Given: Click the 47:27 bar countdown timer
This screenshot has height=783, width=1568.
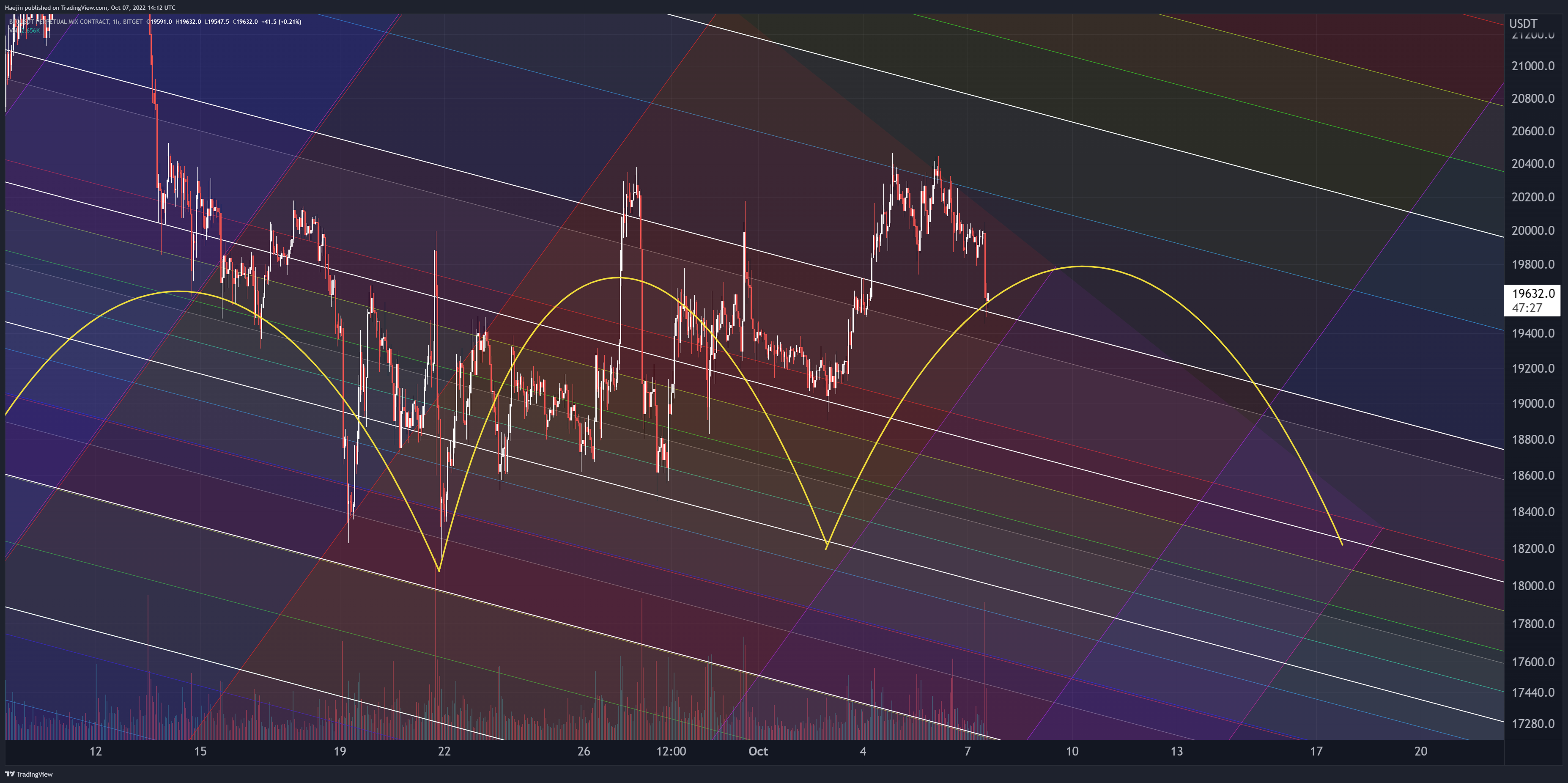Looking at the screenshot, I should 1527,308.
